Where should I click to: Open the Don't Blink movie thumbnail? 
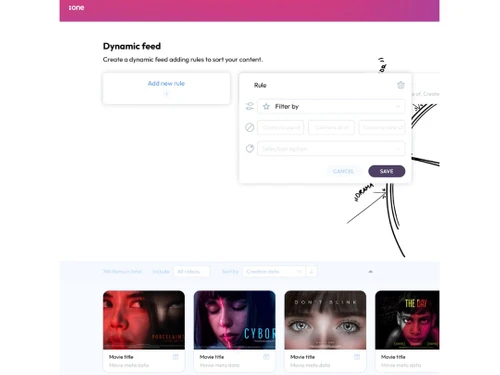point(325,320)
